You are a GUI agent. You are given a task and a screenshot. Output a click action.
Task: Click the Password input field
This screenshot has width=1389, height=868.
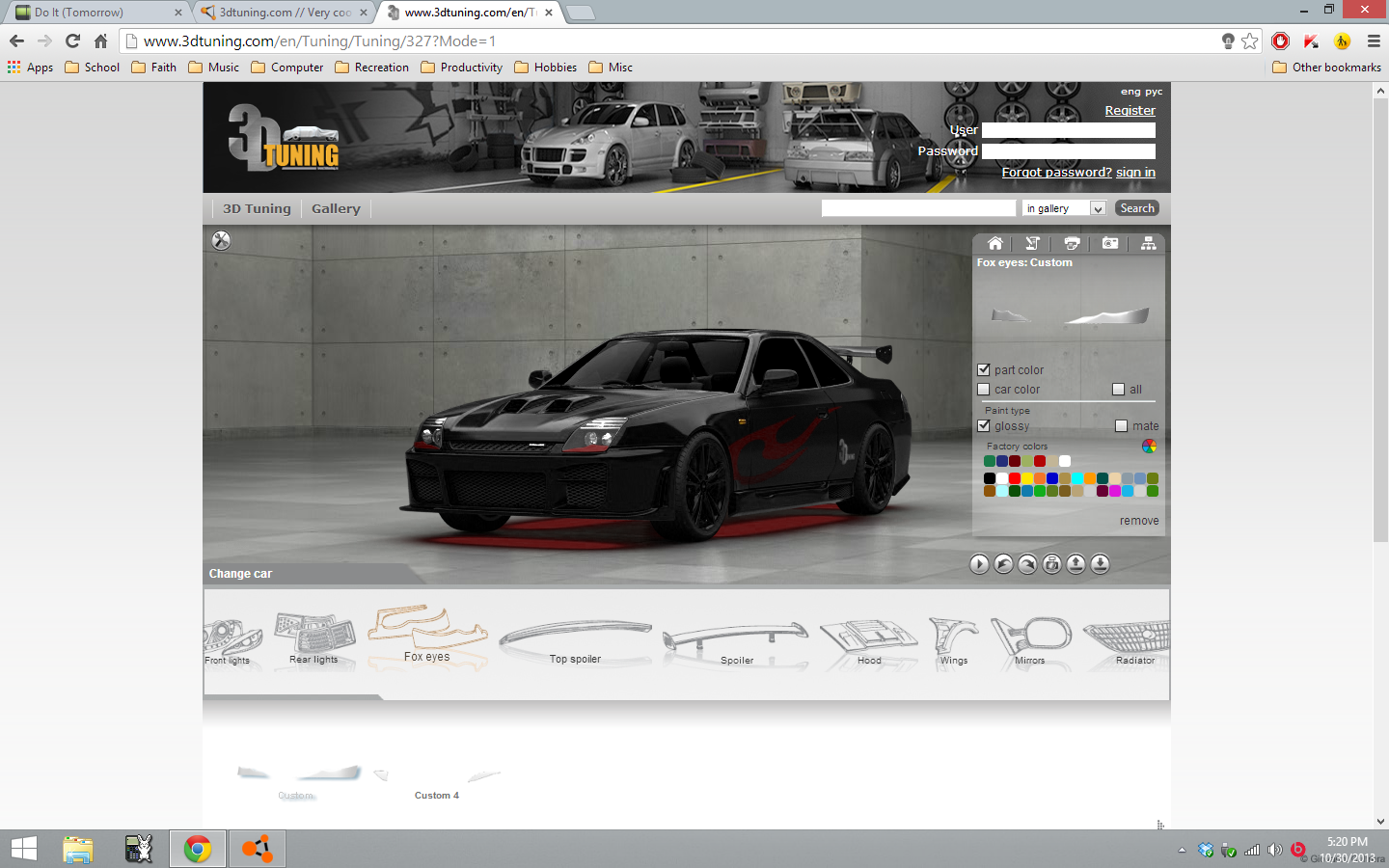(x=1069, y=151)
